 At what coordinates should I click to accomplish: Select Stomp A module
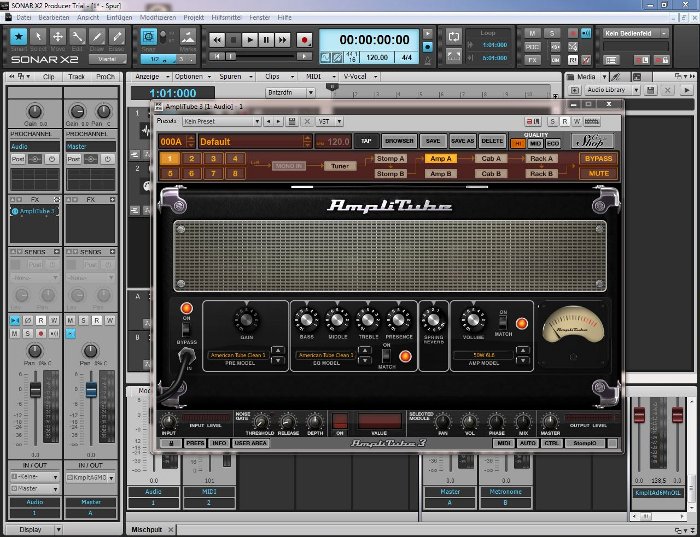(x=390, y=158)
